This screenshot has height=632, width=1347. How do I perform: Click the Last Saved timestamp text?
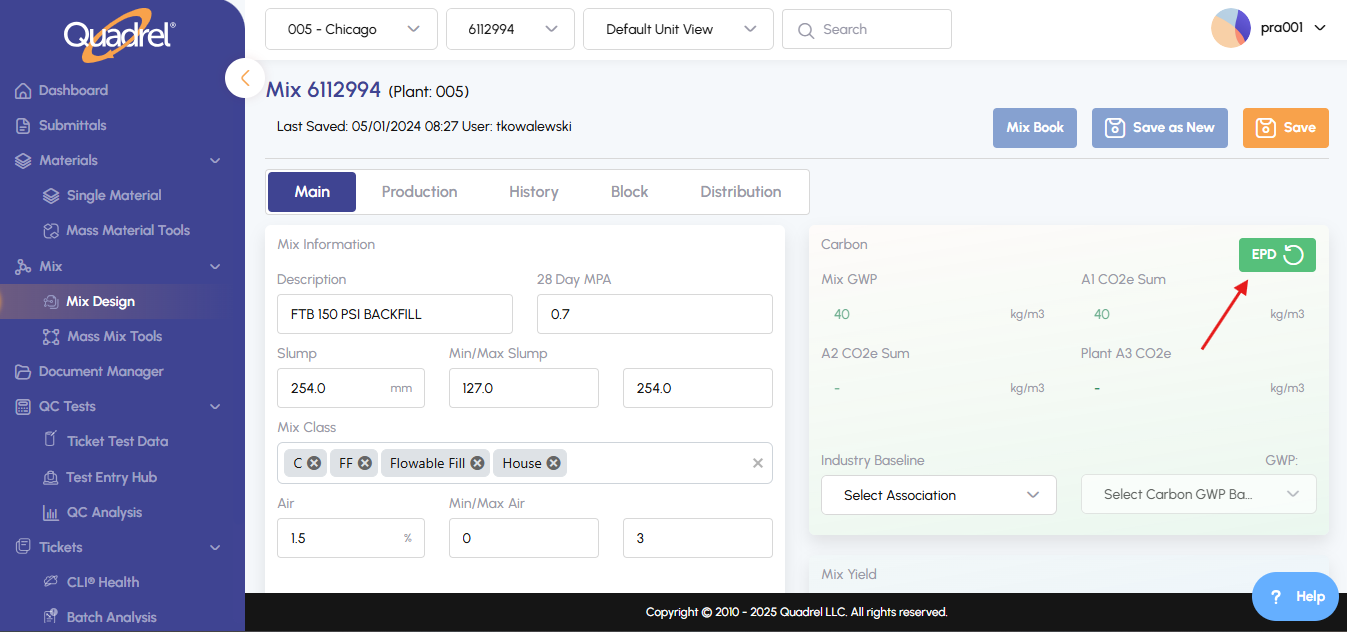tap(424, 127)
